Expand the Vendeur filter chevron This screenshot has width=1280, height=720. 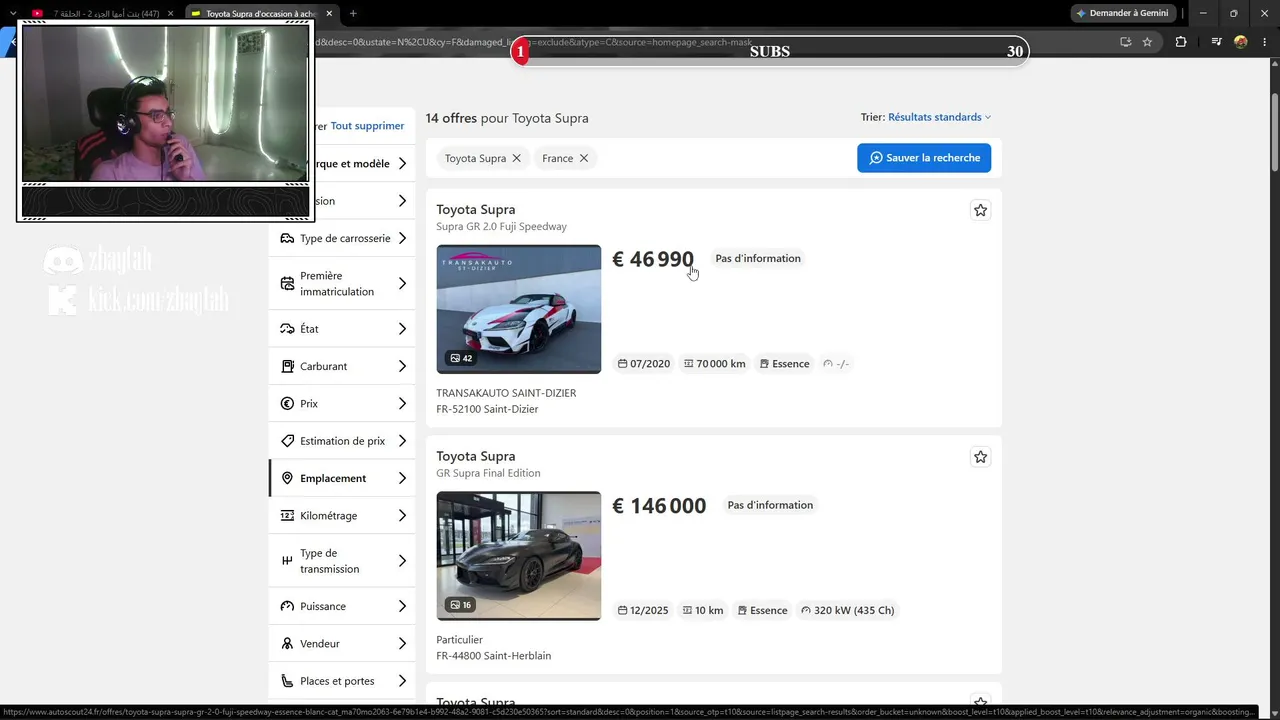click(x=402, y=644)
